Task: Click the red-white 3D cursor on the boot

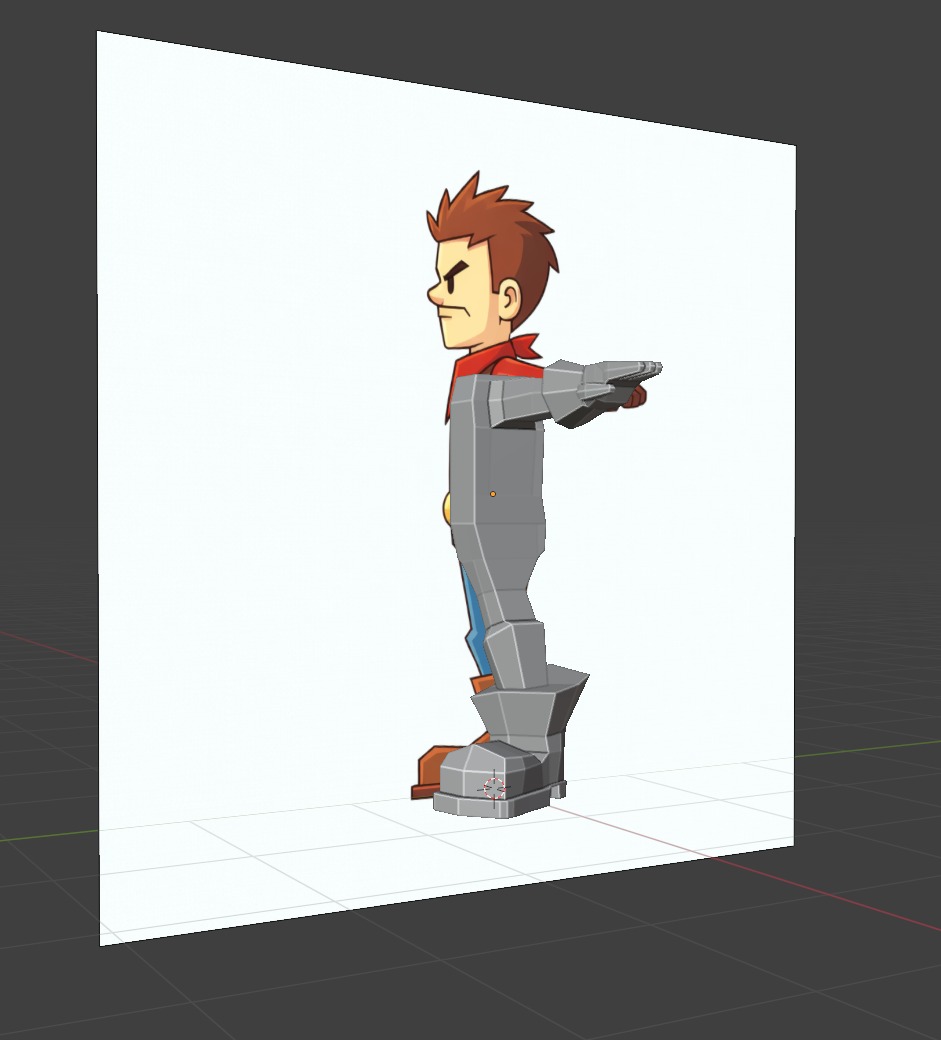Action: coord(494,789)
